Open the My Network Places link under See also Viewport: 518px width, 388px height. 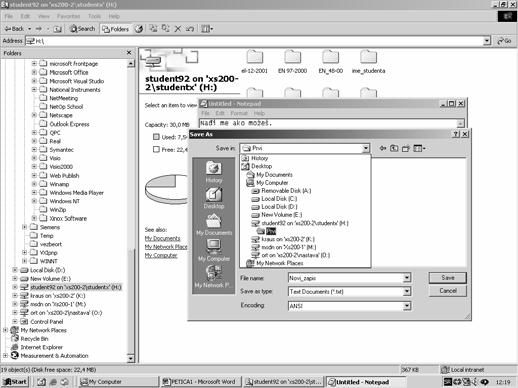click(166, 247)
